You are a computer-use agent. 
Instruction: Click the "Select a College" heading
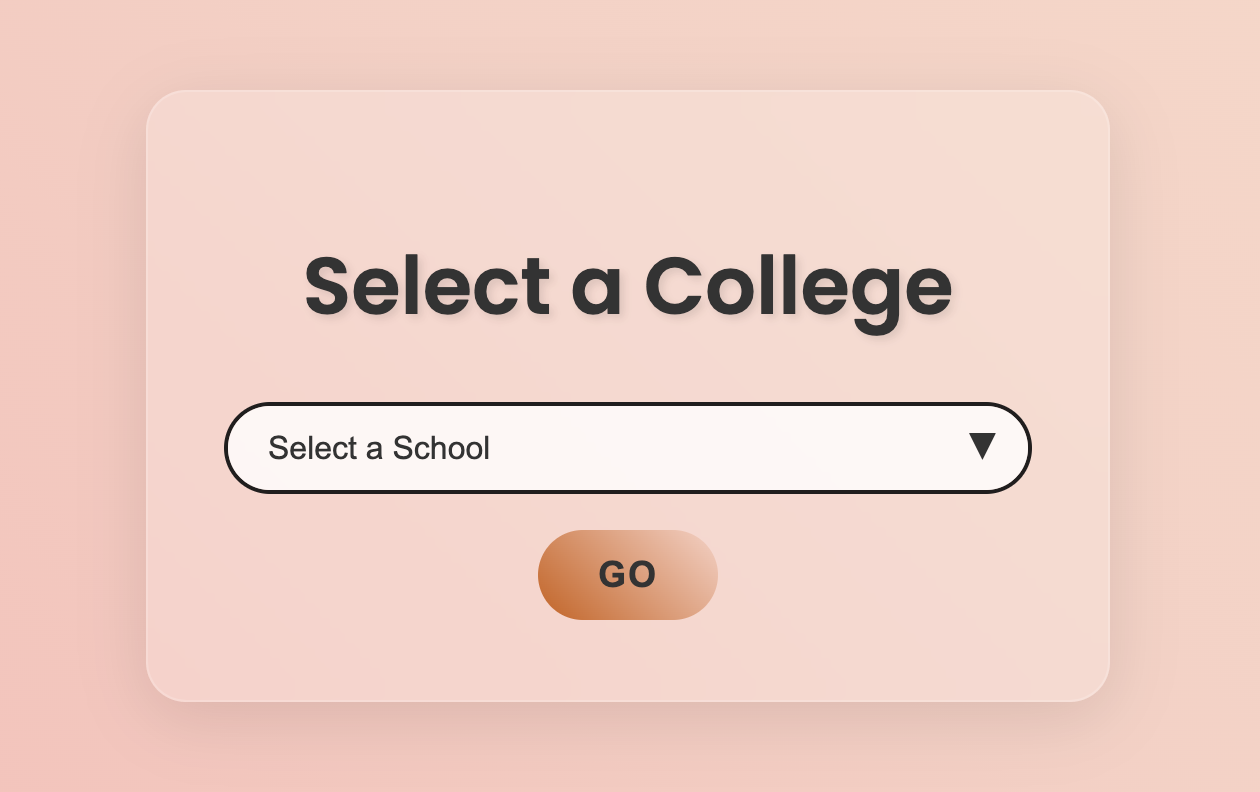(628, 286)
